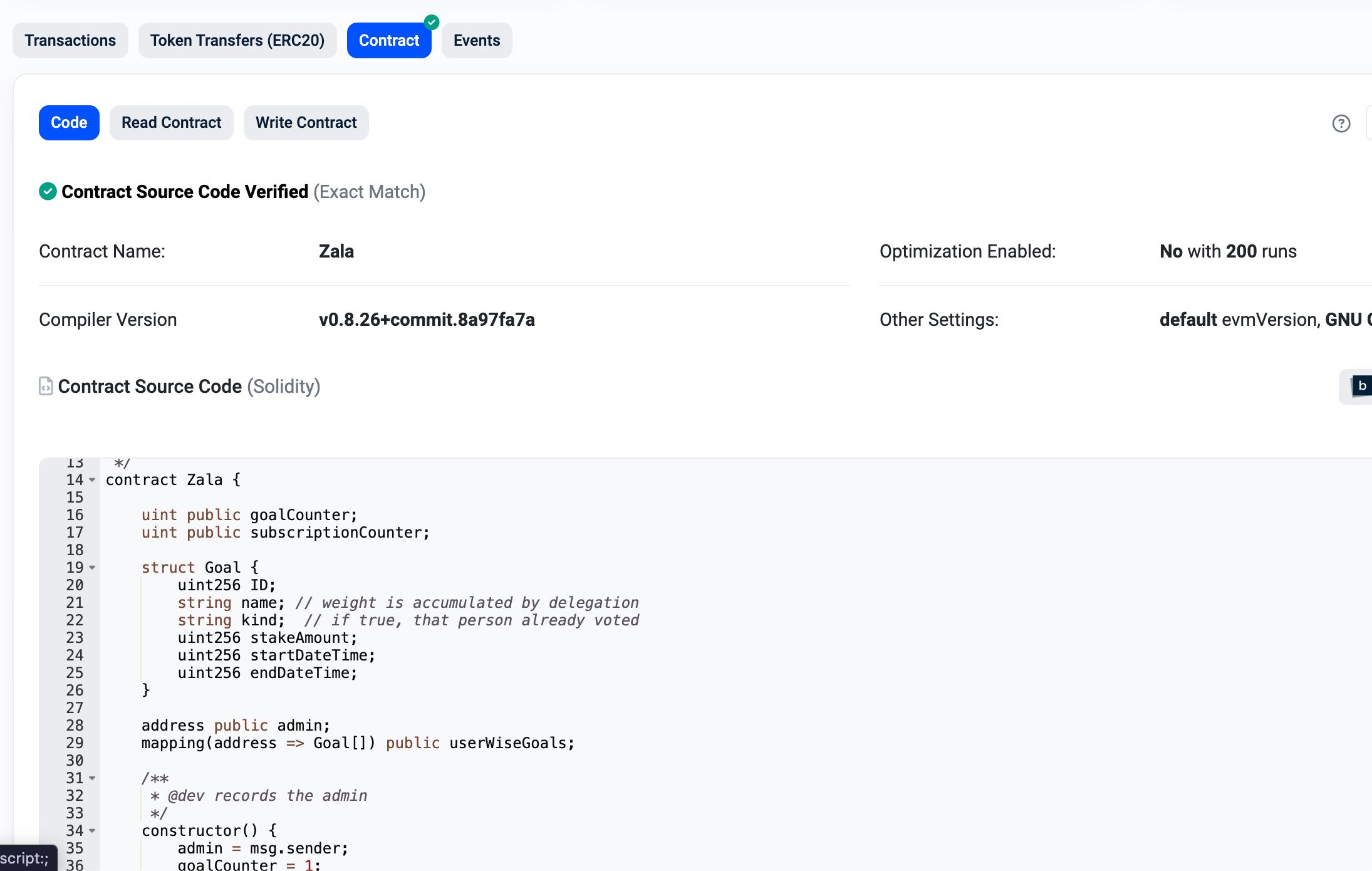1372x871 pixels.
Task: Click line number 20 in the gutter
Action: click(75, 585)
